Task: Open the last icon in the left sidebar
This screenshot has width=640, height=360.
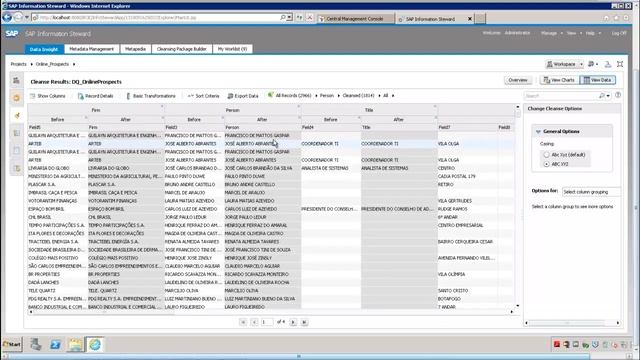Action: (16, 168)
